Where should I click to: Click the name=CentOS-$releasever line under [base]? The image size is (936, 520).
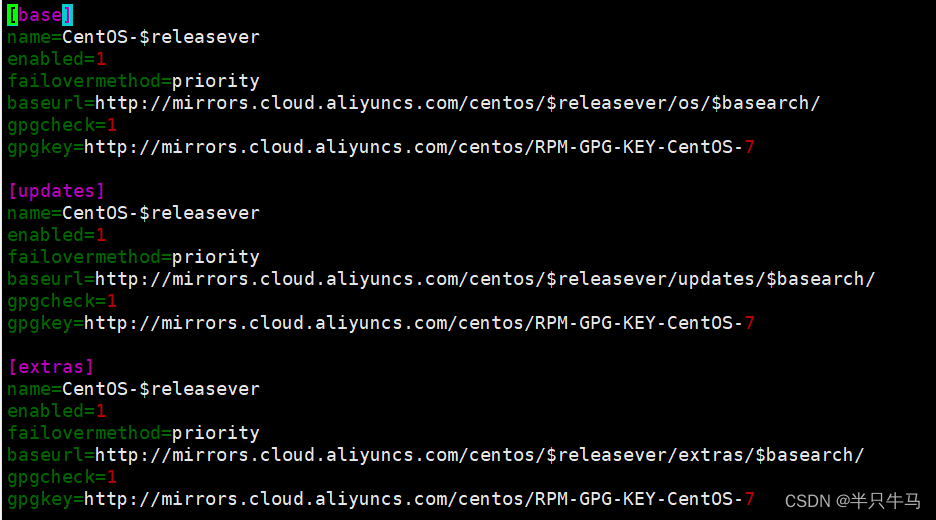coord(133,37)
